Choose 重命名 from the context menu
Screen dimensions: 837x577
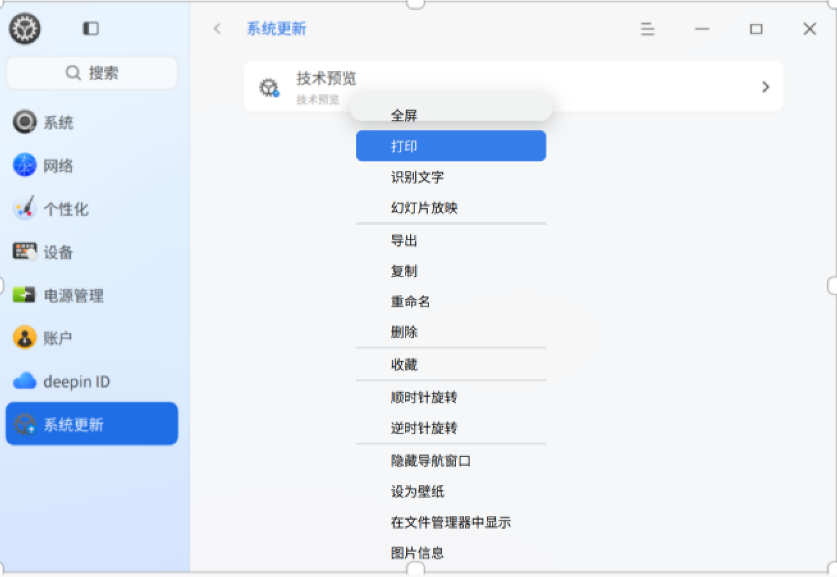point(451,302)
